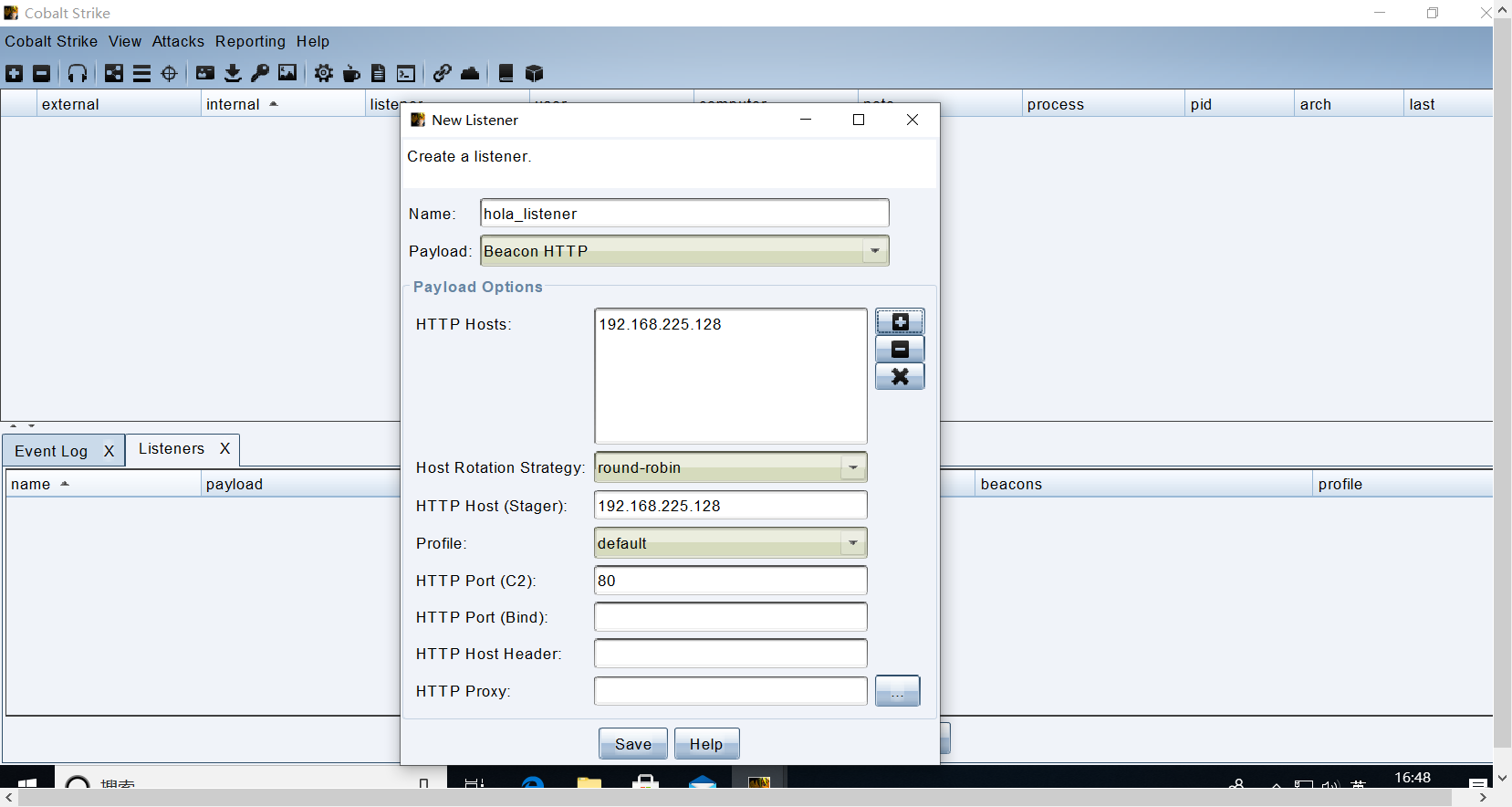Viewport: 1512px width, 807px height.
Task: Manage web server with cloud icon
Action: tap(470, 73)
